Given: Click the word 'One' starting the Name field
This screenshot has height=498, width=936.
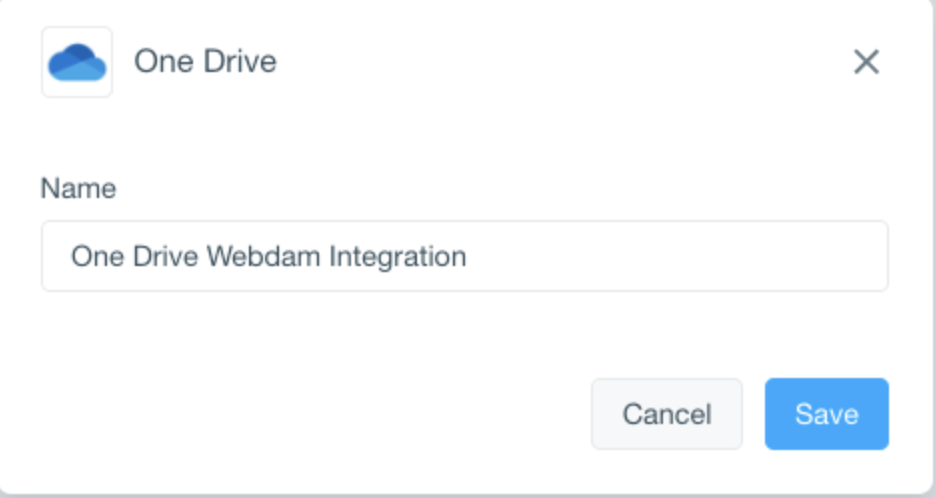Looking at the screenshot, I should [x=97, y=257].
